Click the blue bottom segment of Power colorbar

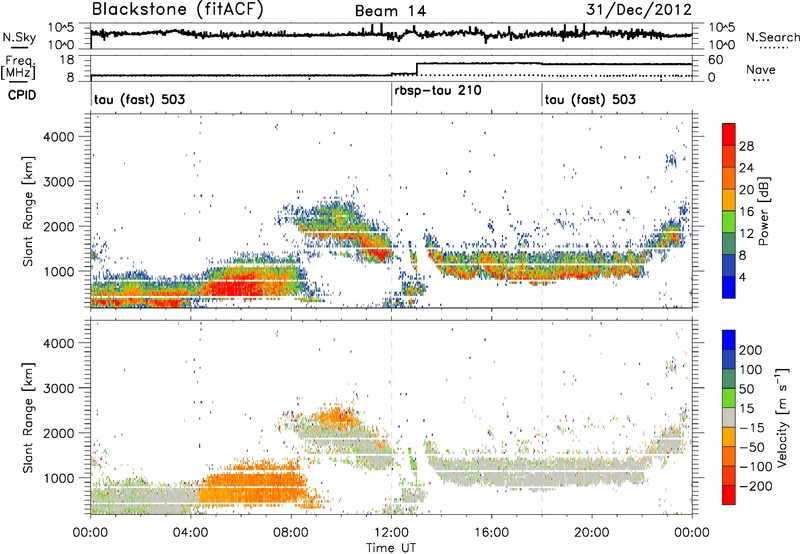pos(729,287)
